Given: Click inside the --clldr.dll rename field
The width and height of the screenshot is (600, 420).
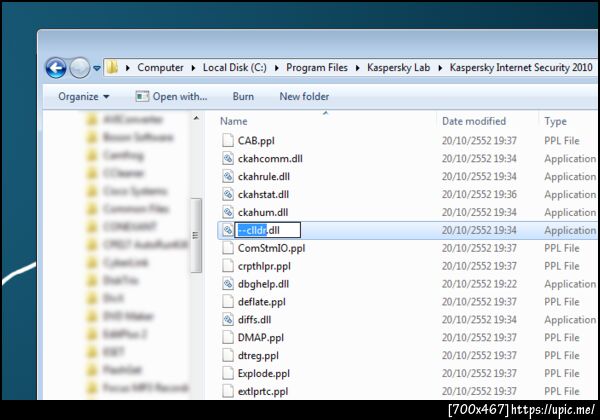Looking at the screenshot, I should tap(267, 230).
